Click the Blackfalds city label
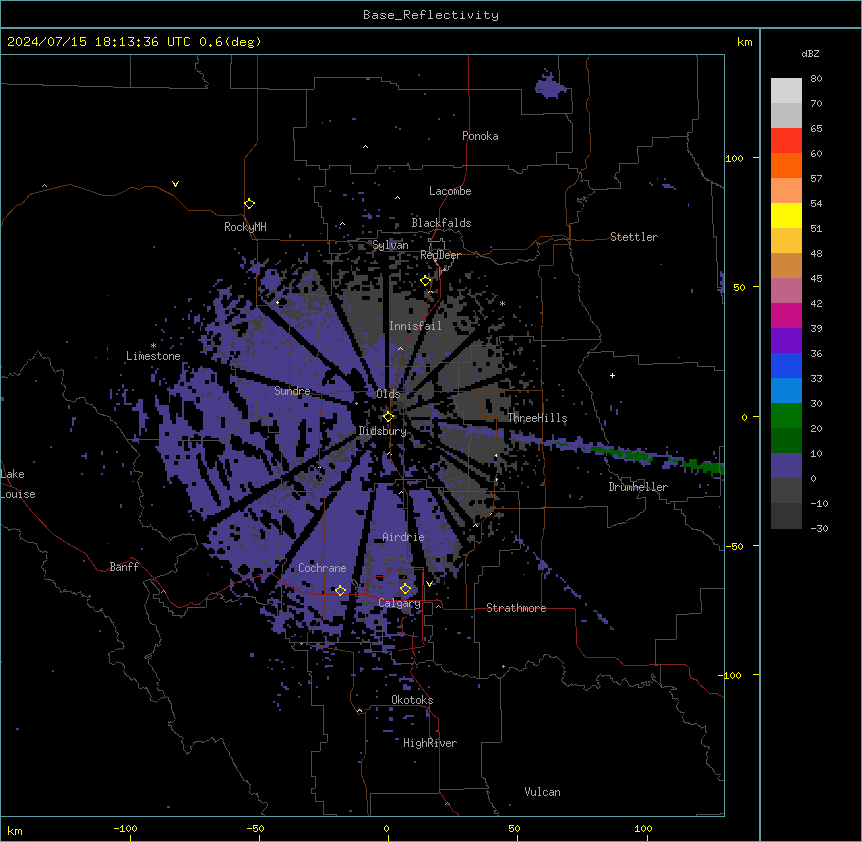The image size is (862, 842). [441, 223]
